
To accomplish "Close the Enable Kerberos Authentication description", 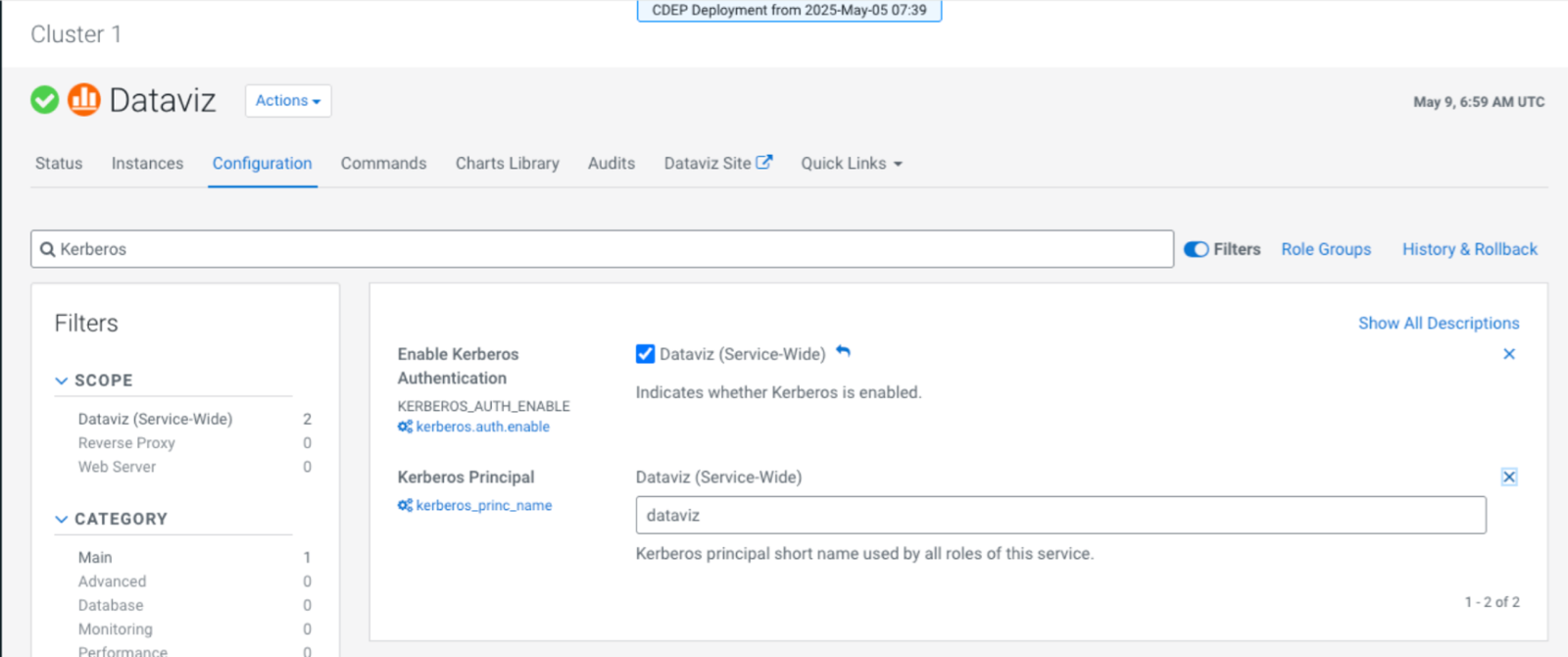I will (1508, 354).
